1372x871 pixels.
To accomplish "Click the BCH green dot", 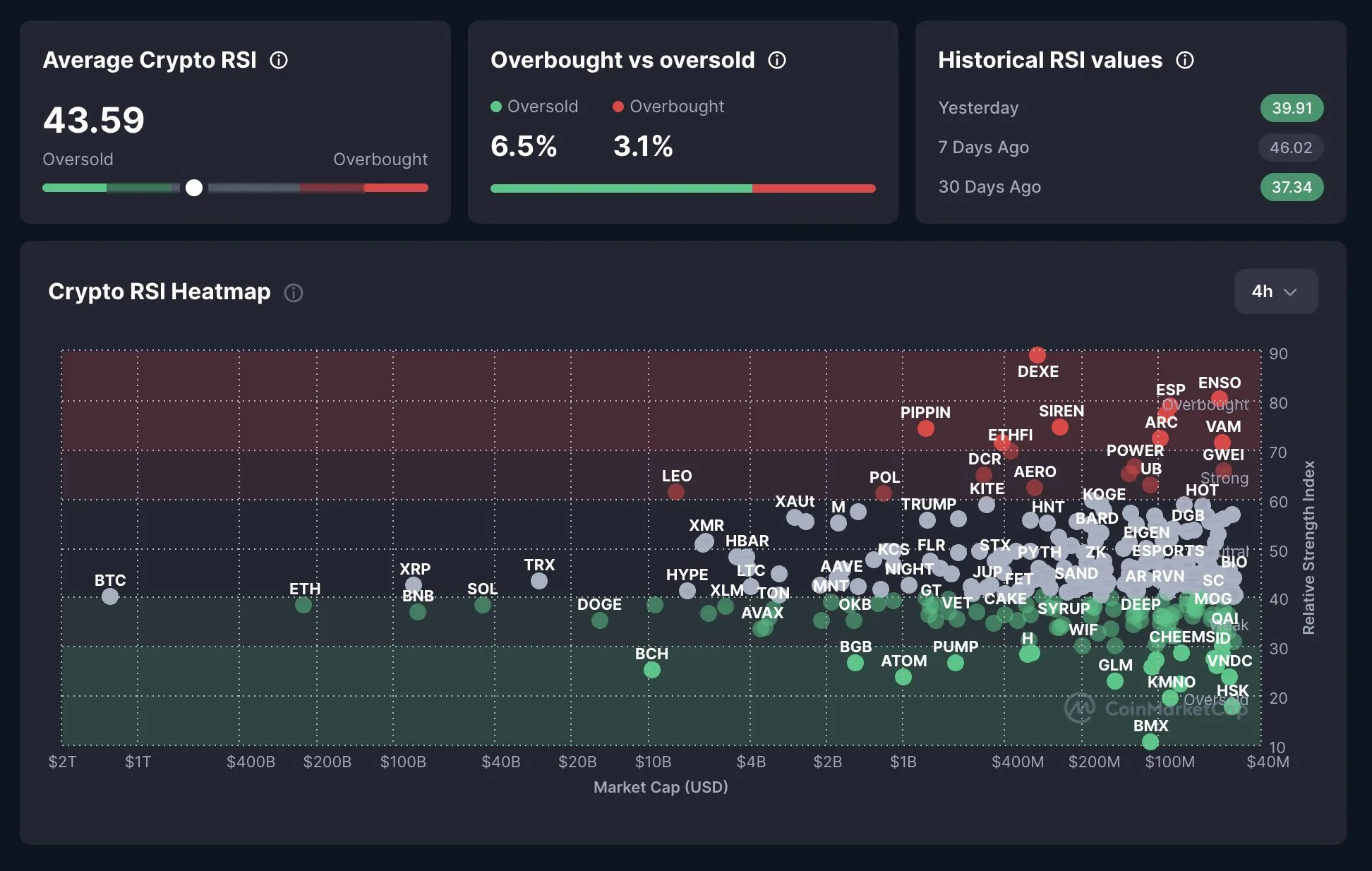I will [x=652, y=670].
